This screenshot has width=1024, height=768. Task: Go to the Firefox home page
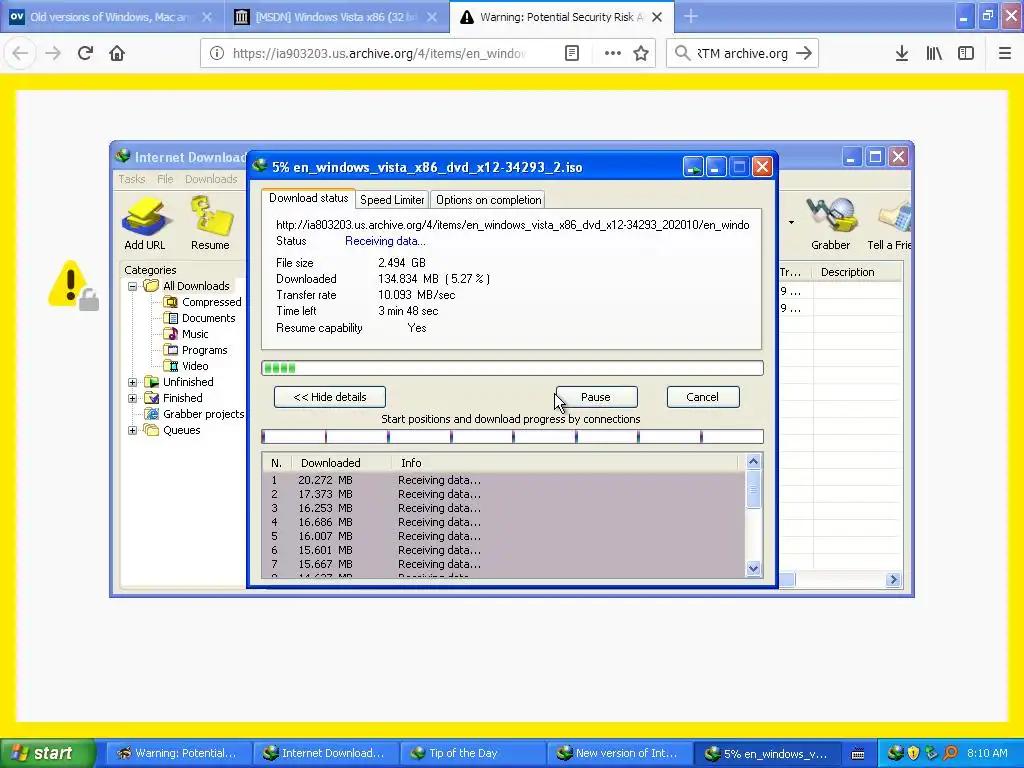[117, 54]
